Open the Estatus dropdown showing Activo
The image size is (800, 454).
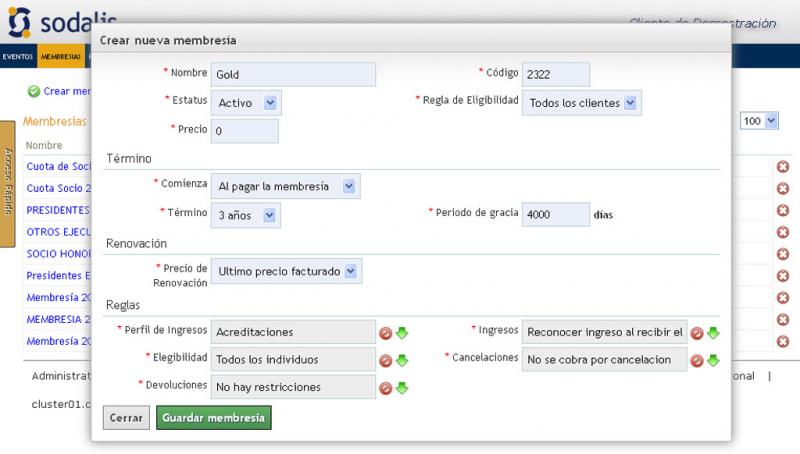tap(246, 103)
